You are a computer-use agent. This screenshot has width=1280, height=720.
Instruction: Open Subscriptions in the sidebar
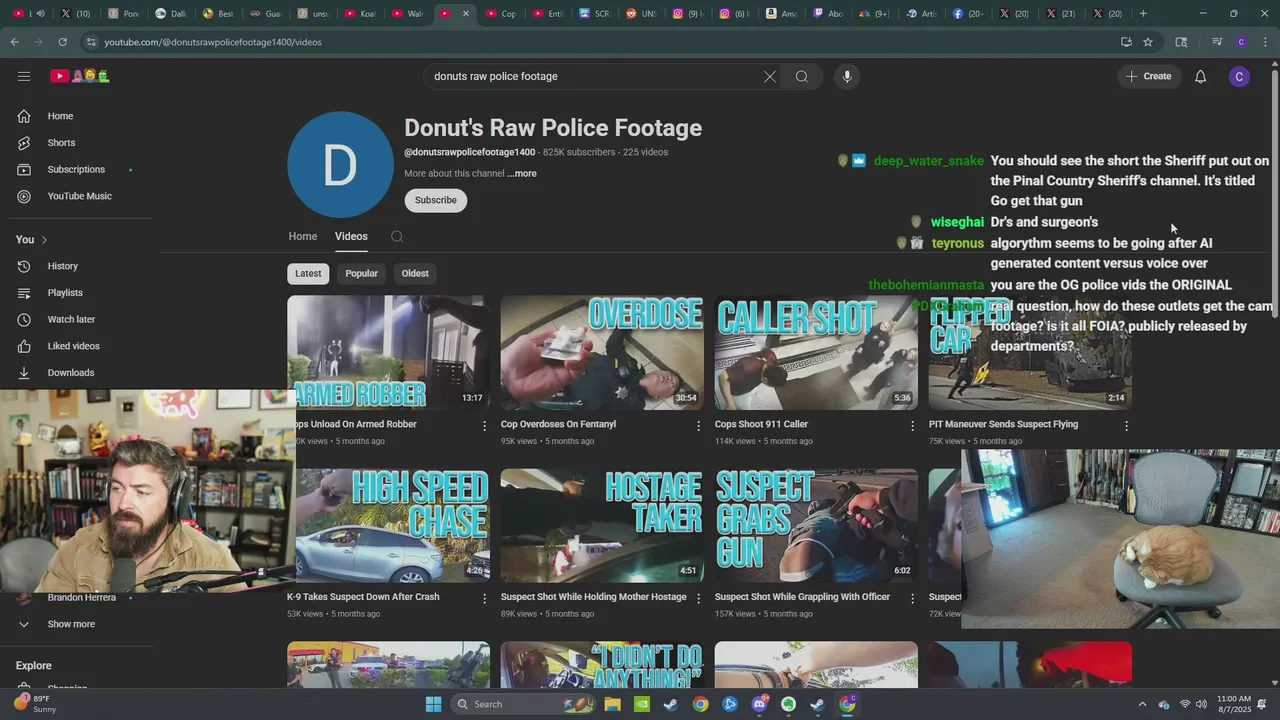[76, 169]
